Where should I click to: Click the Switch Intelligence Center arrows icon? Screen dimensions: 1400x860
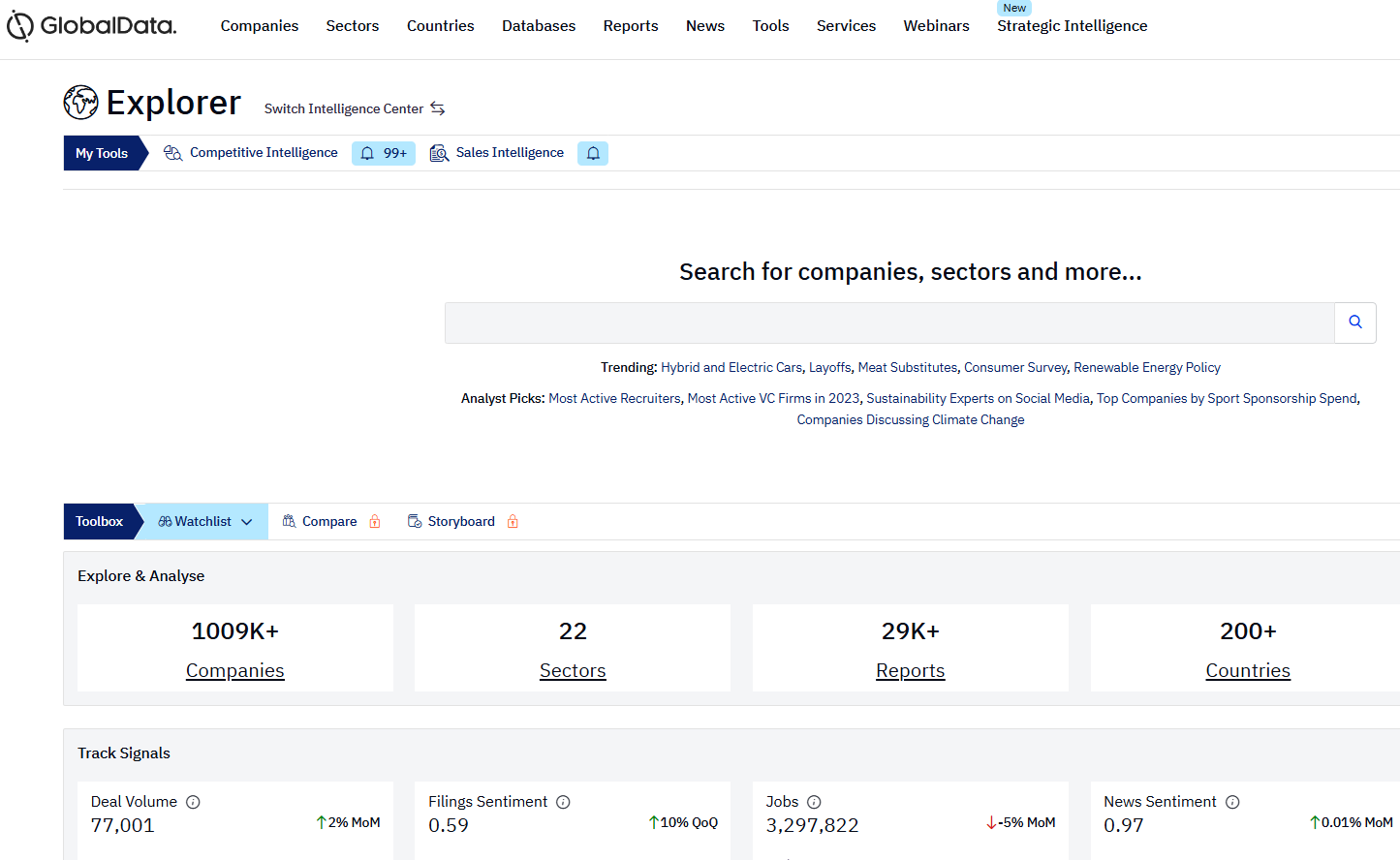[438, 108]
